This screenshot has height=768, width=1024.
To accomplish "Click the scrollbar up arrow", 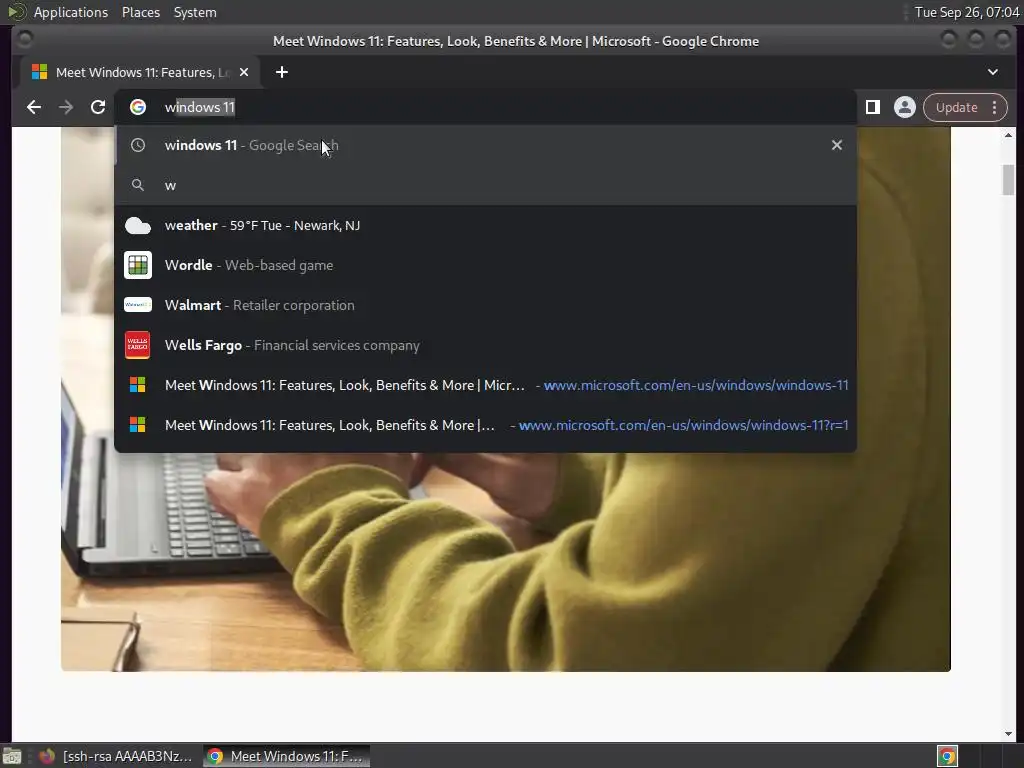I will pyautogui.click(x=1008, y=135).
